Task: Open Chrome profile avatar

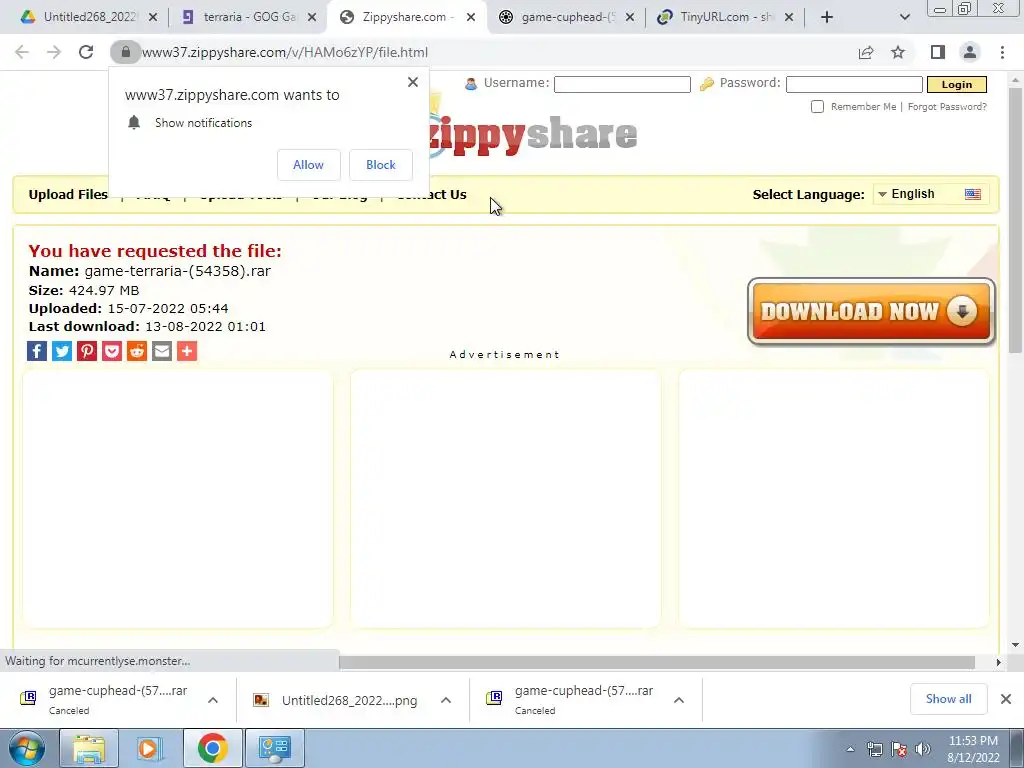Action: point(970,52)
